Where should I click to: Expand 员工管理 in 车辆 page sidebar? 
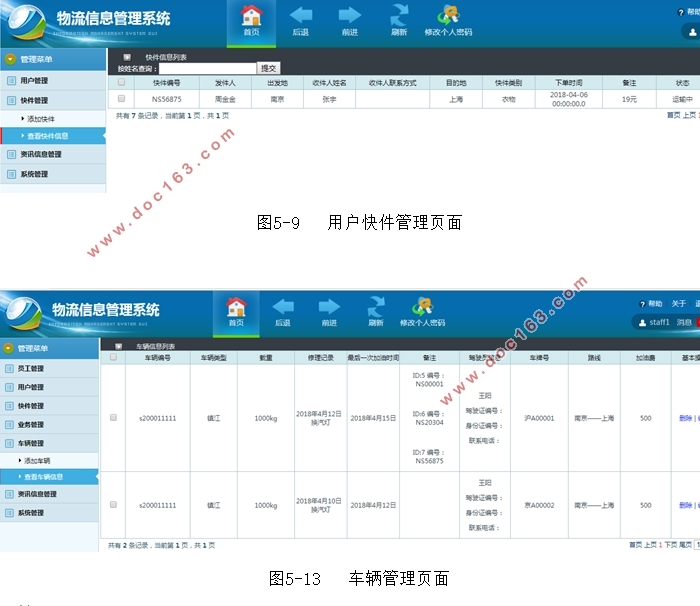coord(49,368)
